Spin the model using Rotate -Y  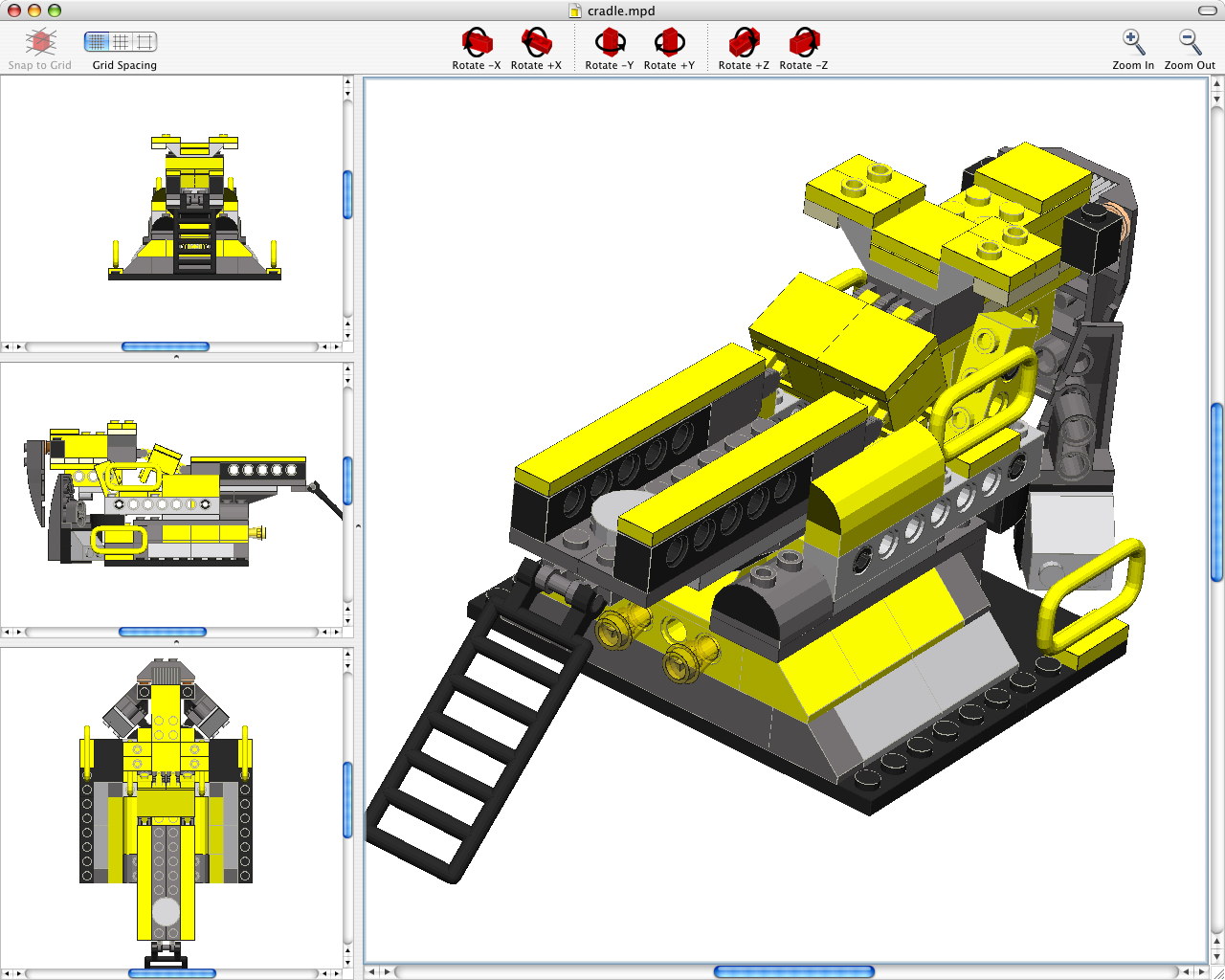610,43
